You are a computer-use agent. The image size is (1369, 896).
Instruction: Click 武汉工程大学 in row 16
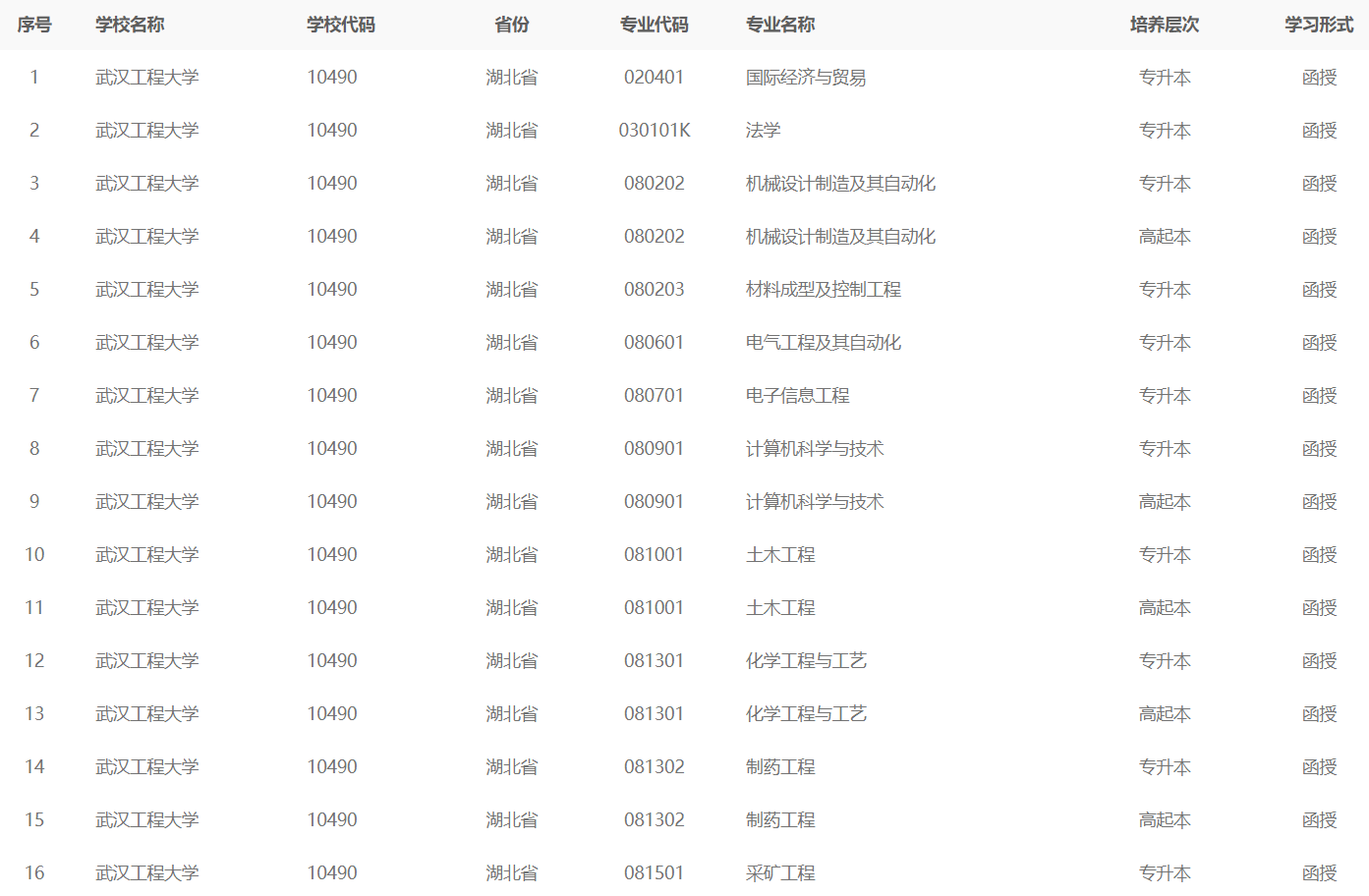[147, 873]
